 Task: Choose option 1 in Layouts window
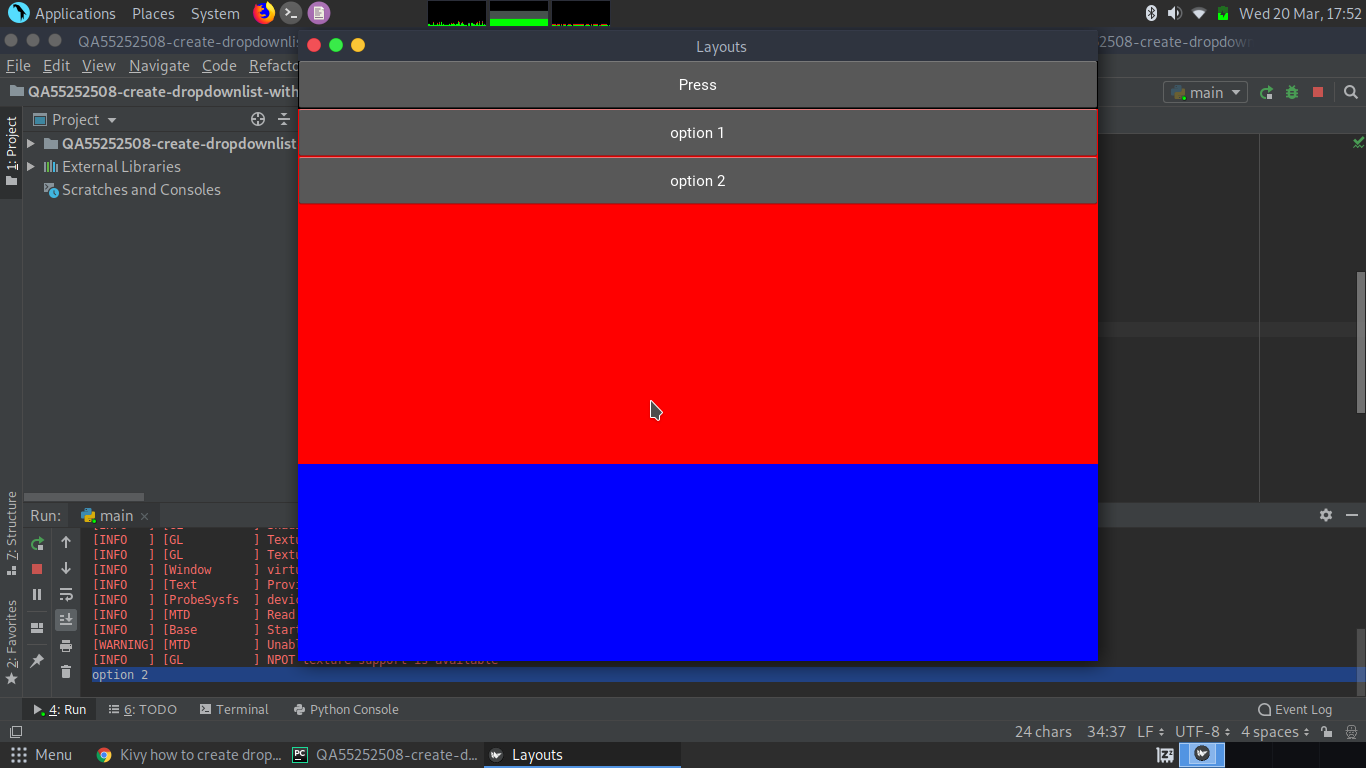click(697, 133)
